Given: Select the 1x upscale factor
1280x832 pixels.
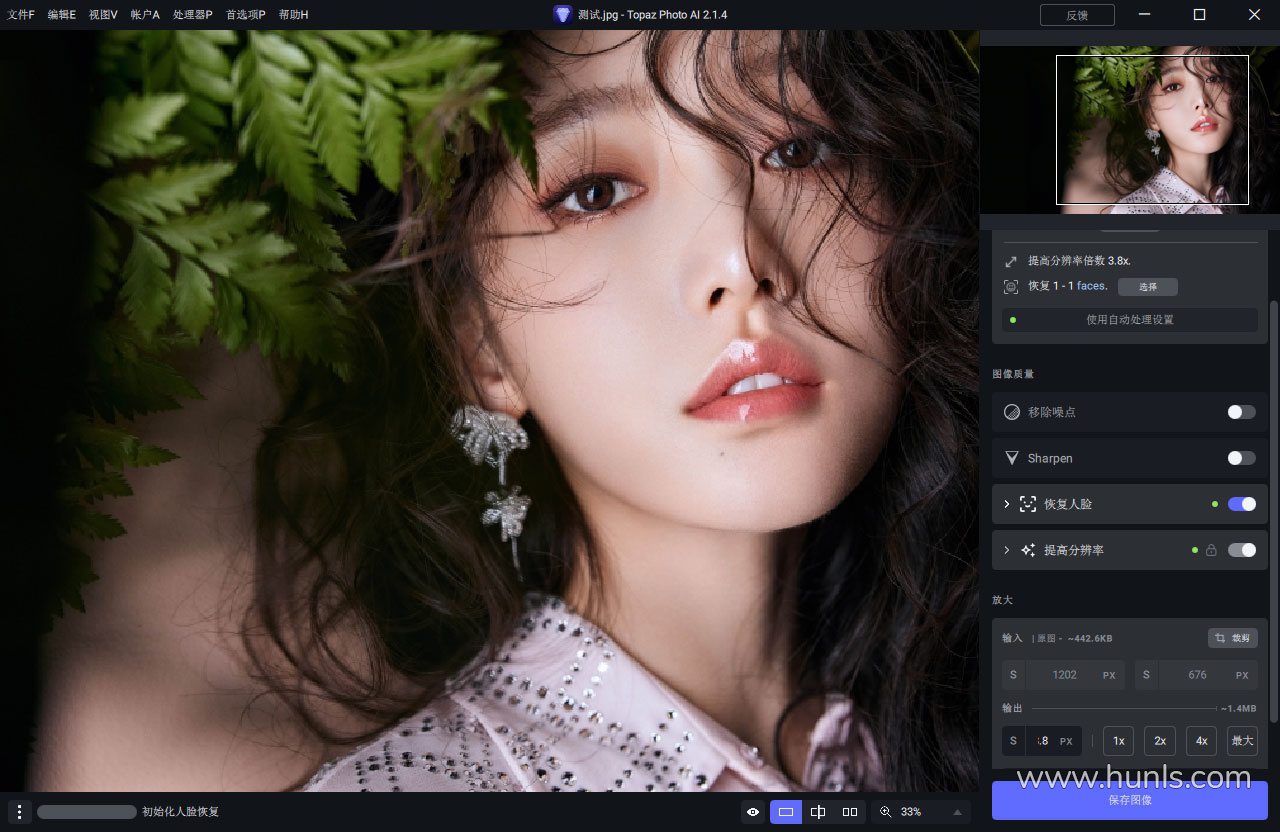Looking at the screenshot, I should pos(1118,741).
